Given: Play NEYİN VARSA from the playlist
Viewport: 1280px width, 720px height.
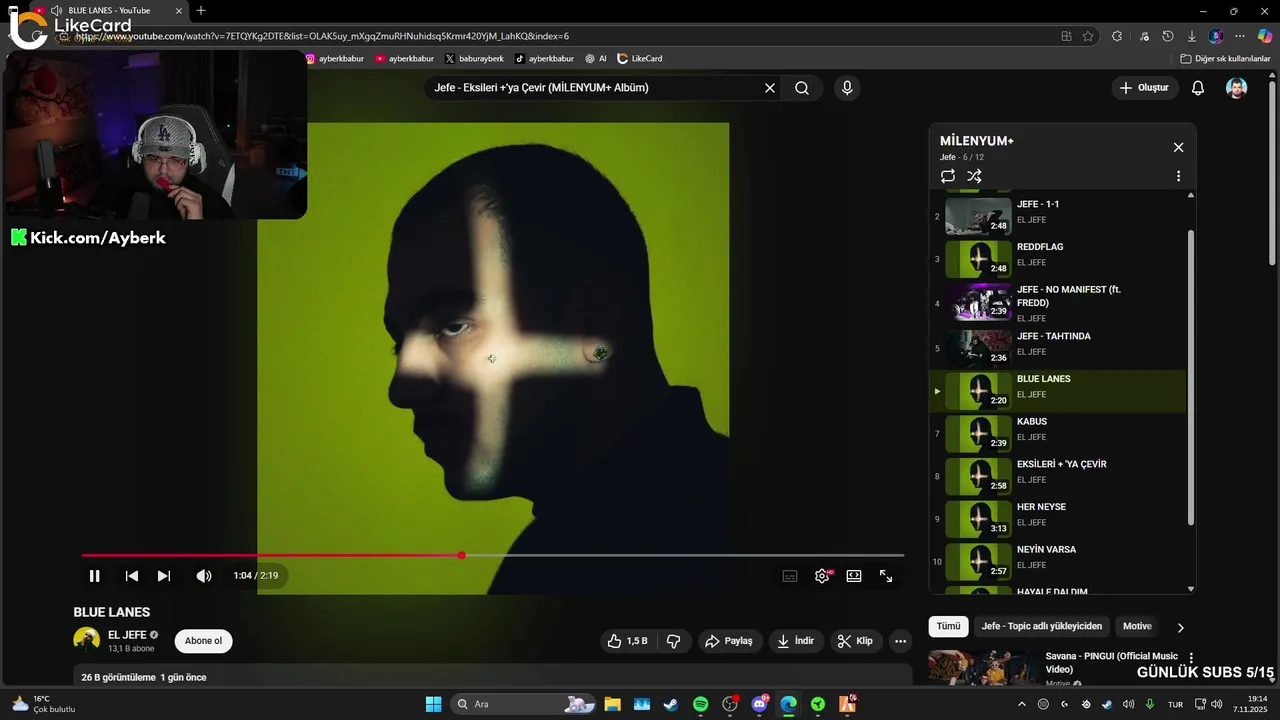Looking at the screenshot, I should (x=1058, y=562).
